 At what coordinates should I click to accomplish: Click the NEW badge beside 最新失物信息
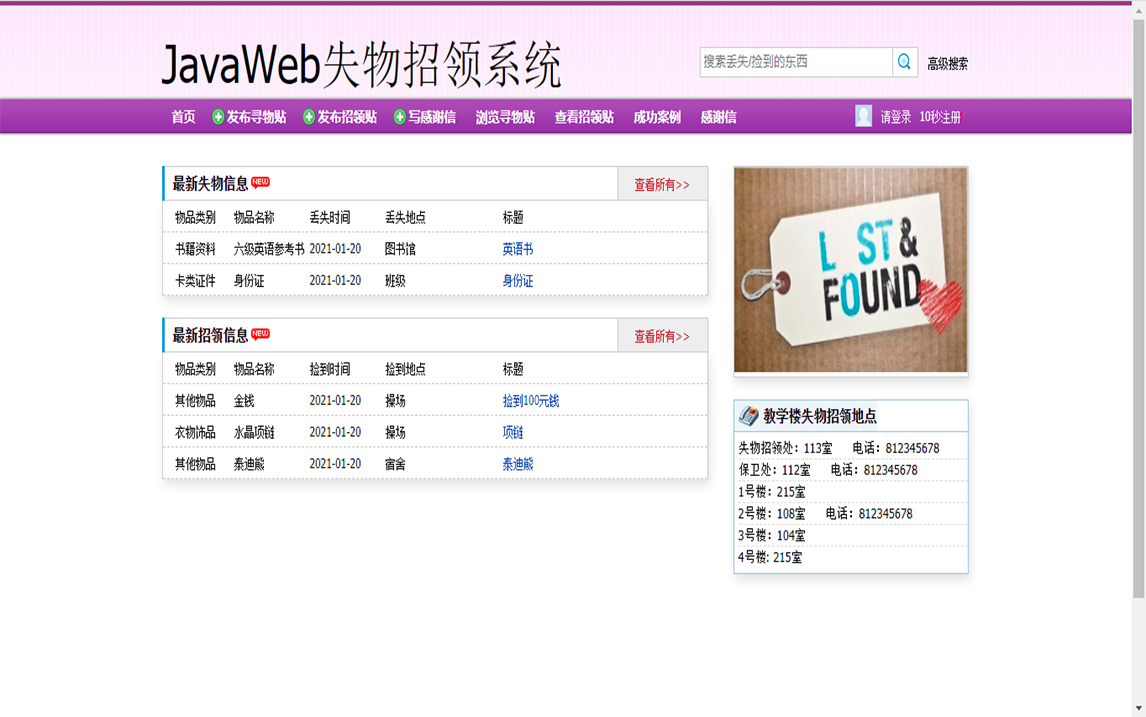click(x=260, y=182)
